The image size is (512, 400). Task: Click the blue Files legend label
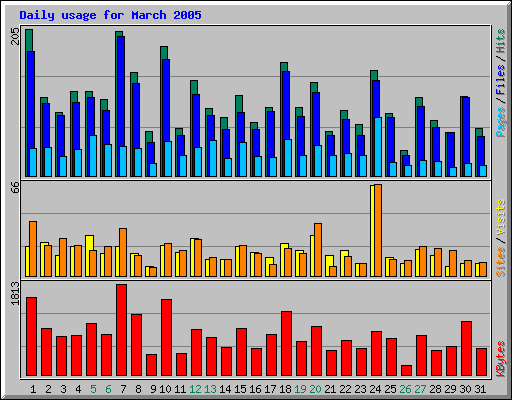point(501,80)
